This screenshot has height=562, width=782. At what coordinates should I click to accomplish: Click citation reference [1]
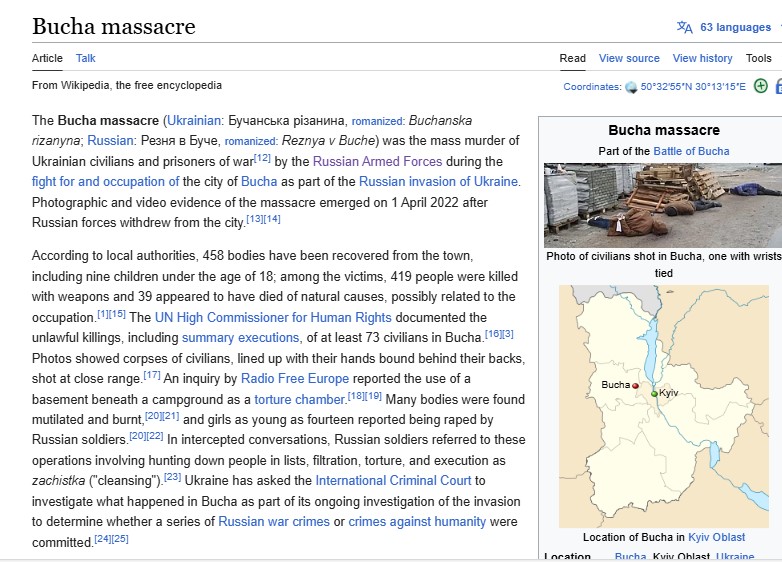[102, 314]
